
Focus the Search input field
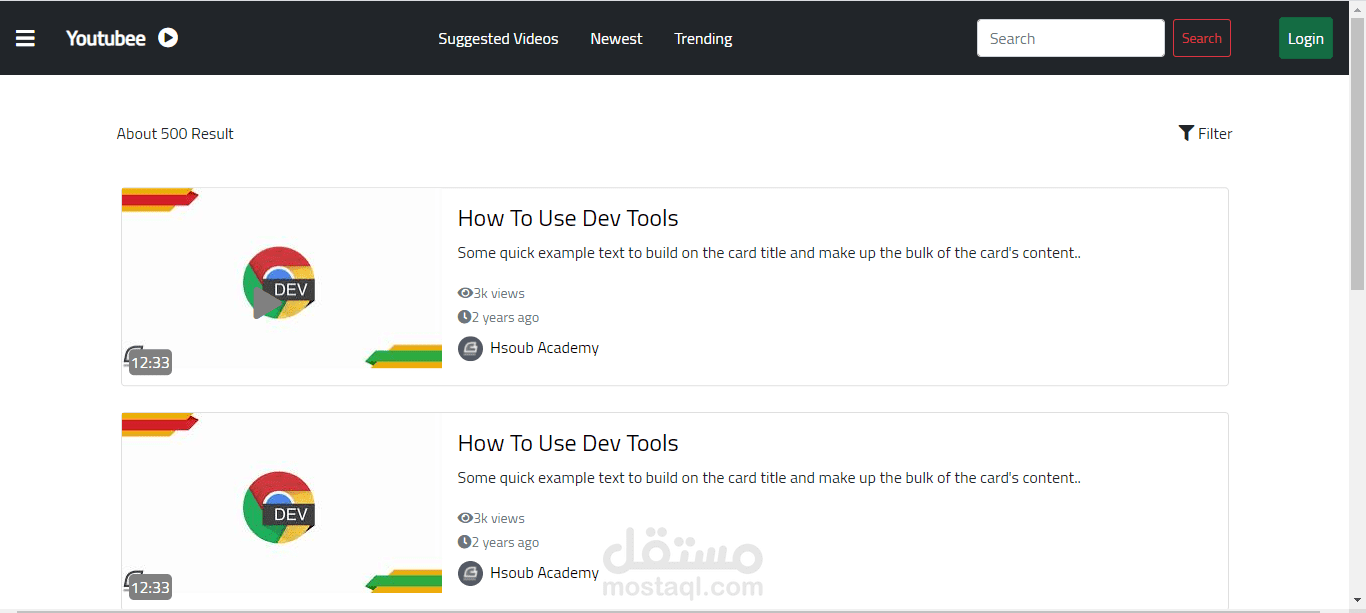tap(1071, 38)
